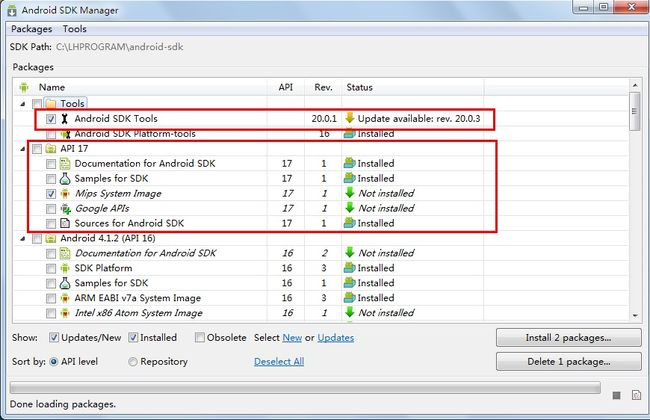The height and width of the screenshot is (420, 650).
Task: Click the Rev. column header
Action: 323,87
